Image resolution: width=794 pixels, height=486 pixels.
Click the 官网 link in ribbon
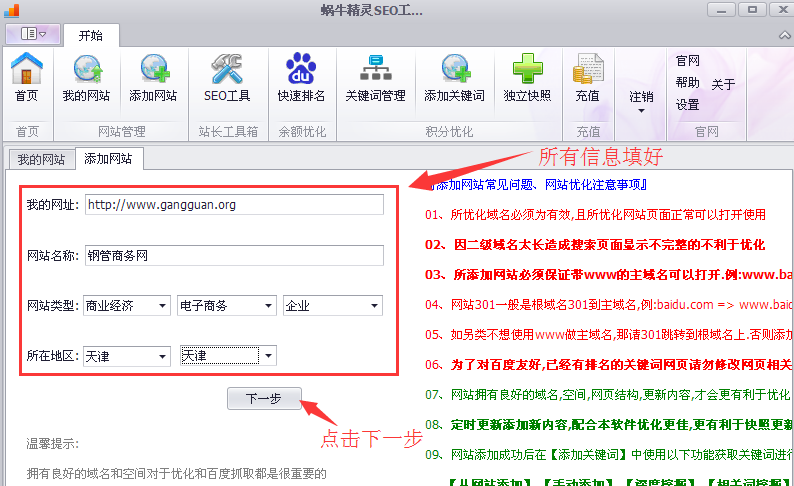tap(687, 61)
